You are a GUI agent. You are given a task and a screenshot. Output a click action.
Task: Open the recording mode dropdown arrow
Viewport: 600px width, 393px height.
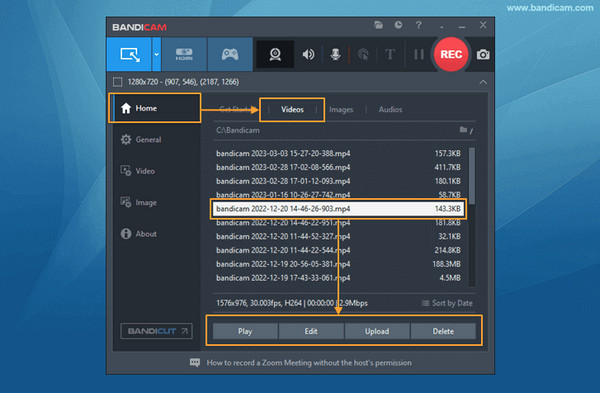(157, 54)
